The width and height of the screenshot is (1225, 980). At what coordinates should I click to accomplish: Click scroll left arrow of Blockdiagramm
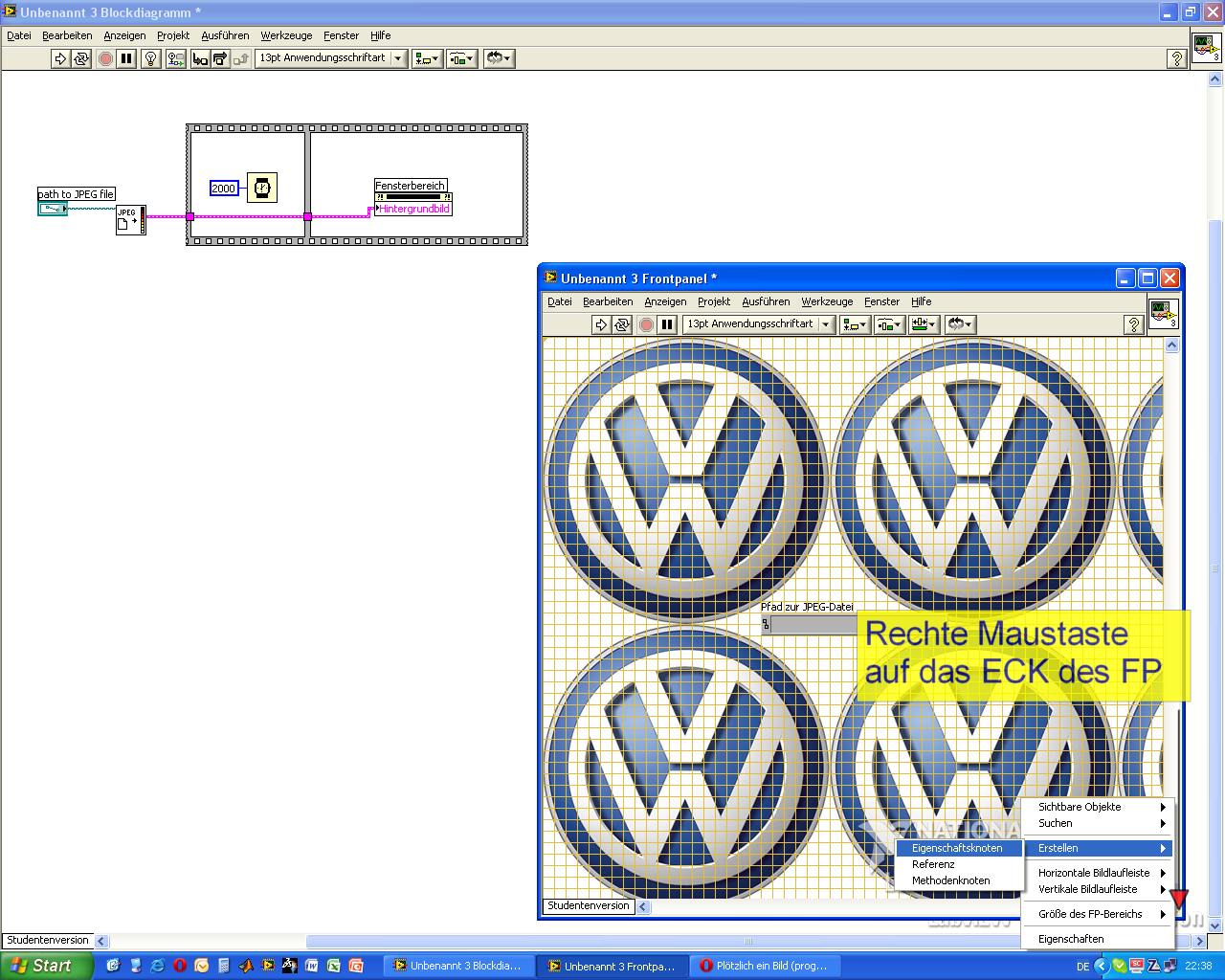[x=101, y=941]
